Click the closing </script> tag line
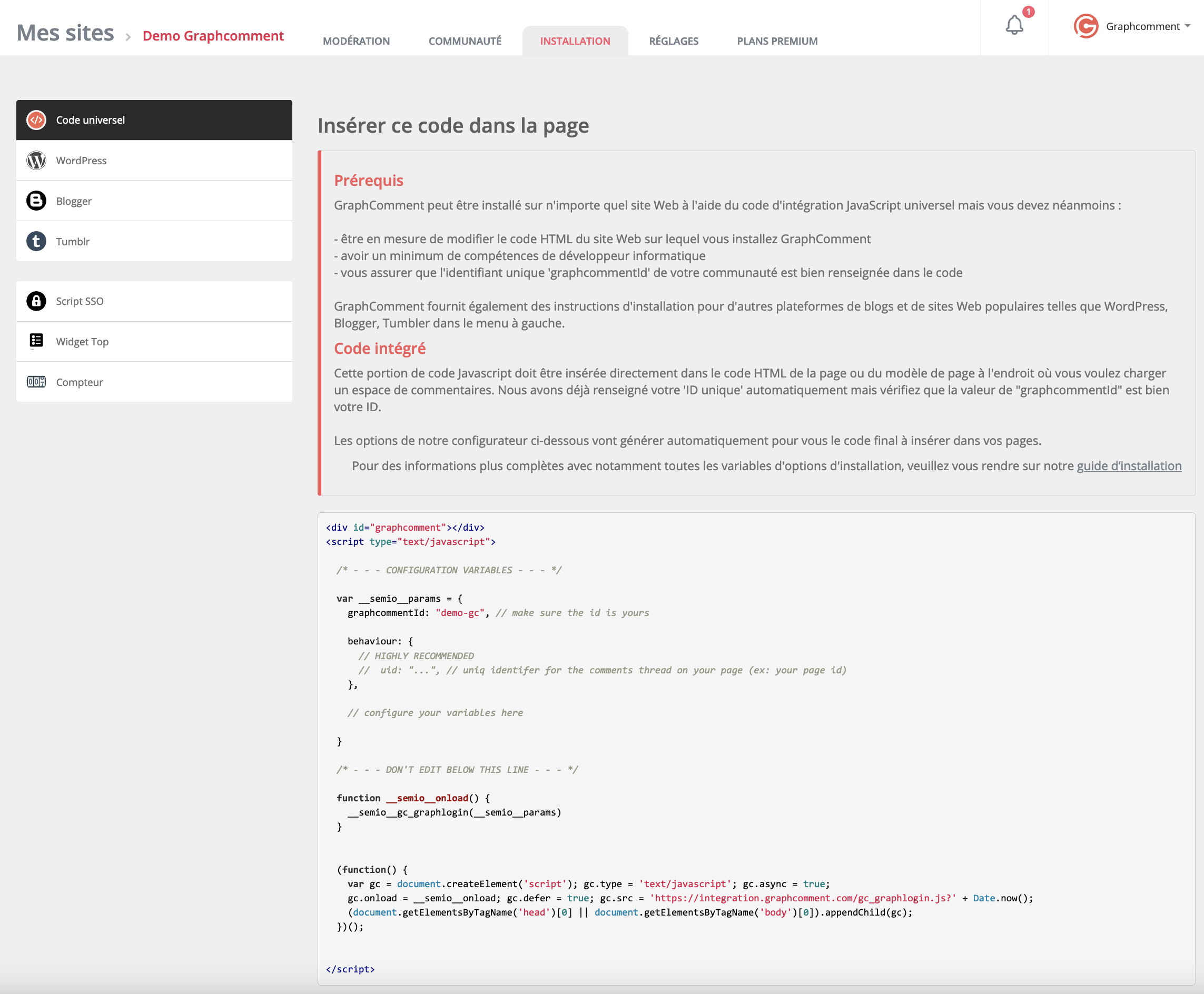The image size is (1204, 994). coord(350,969)
